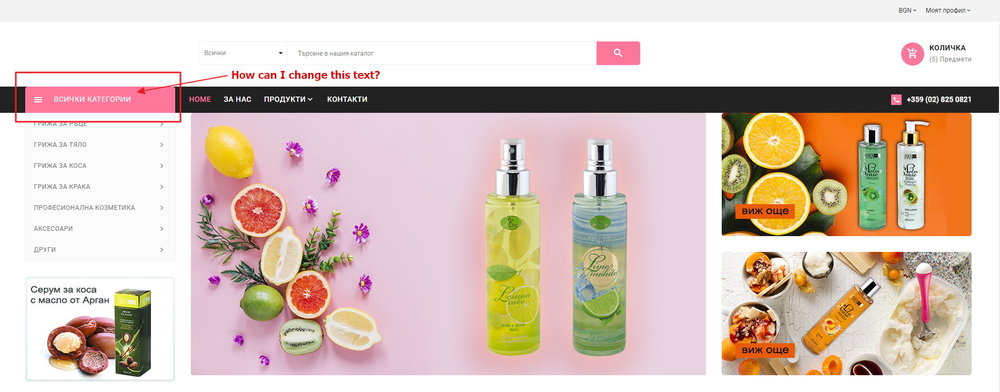The image size is (1000, 392).
Task: Open the BGN currency dropdown
Action: pos(907,10)
